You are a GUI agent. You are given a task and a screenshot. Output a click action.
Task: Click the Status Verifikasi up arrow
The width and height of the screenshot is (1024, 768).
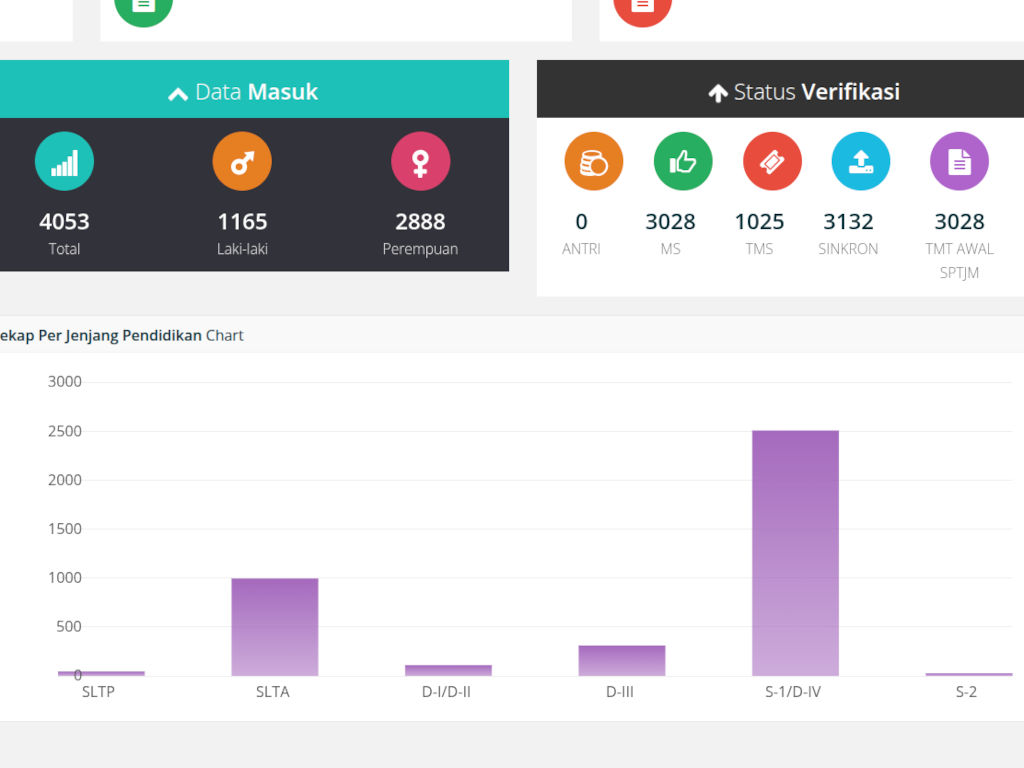point(717,94)
